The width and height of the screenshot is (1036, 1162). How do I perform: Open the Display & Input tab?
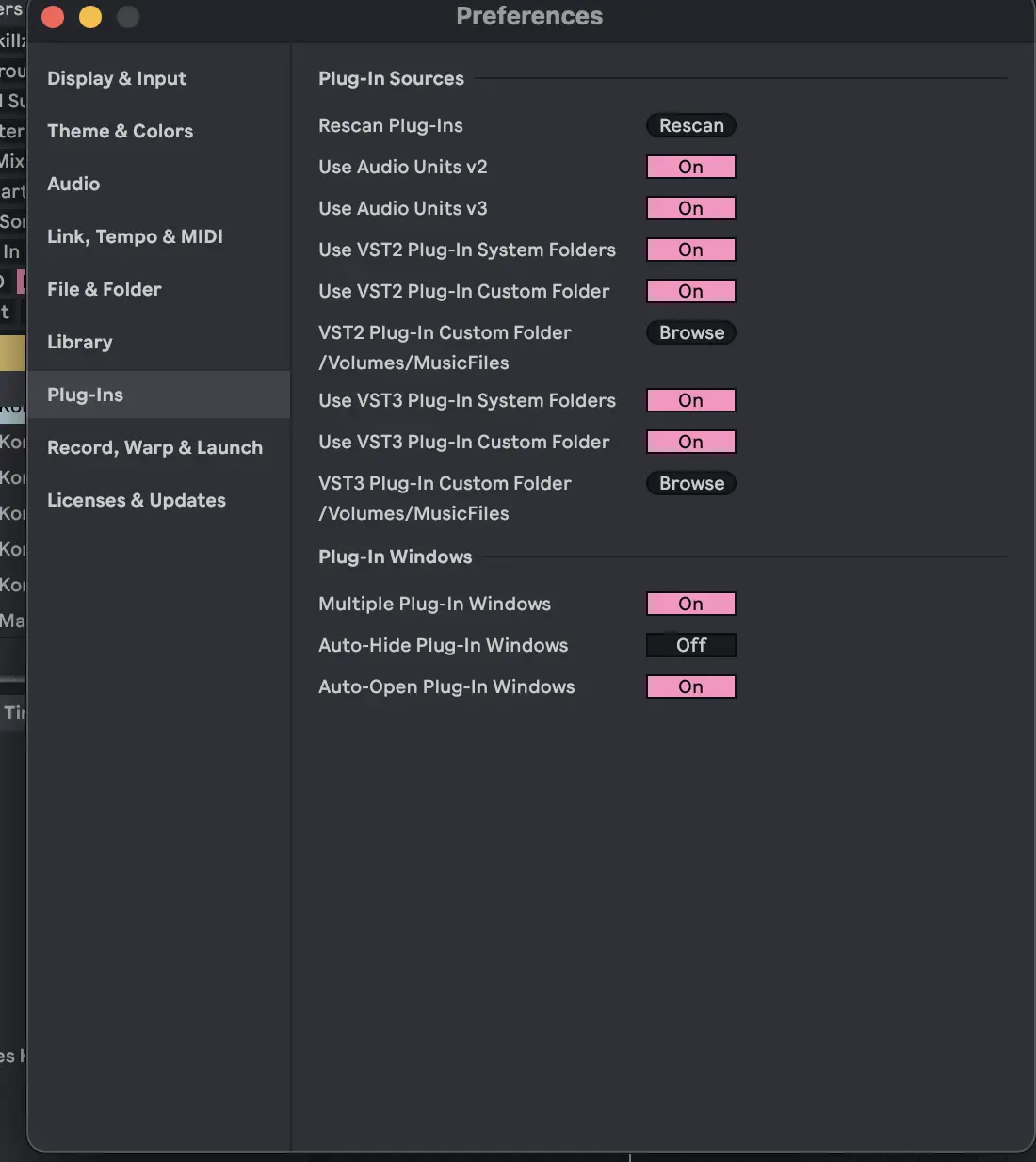pyautogui.click(x=117, y=78)
